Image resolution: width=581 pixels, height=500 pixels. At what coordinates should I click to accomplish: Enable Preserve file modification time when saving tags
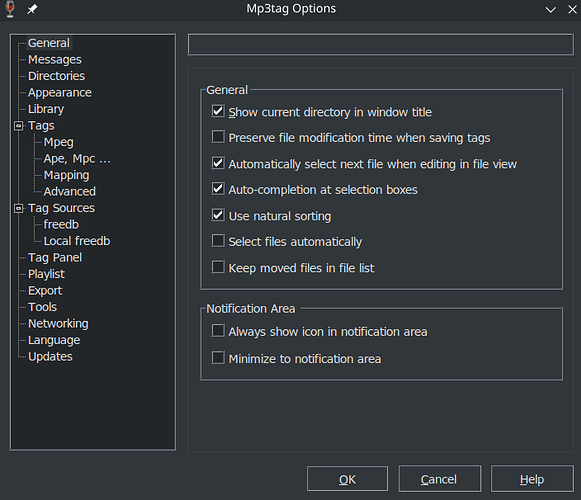click(218, 136)
